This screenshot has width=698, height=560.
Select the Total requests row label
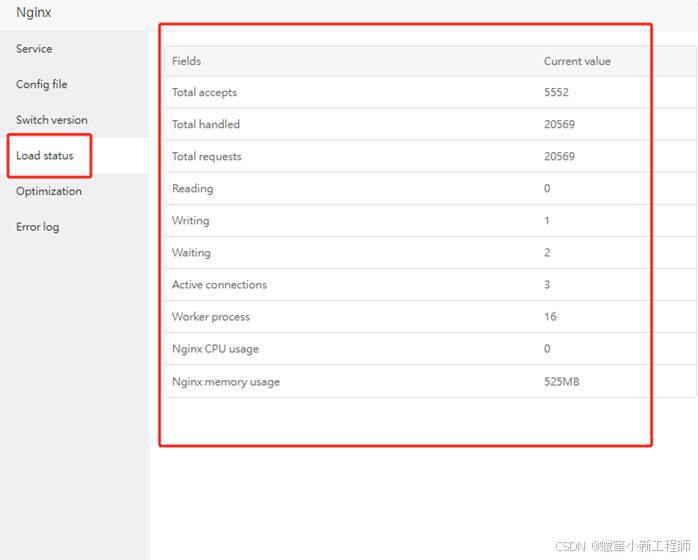207,156
